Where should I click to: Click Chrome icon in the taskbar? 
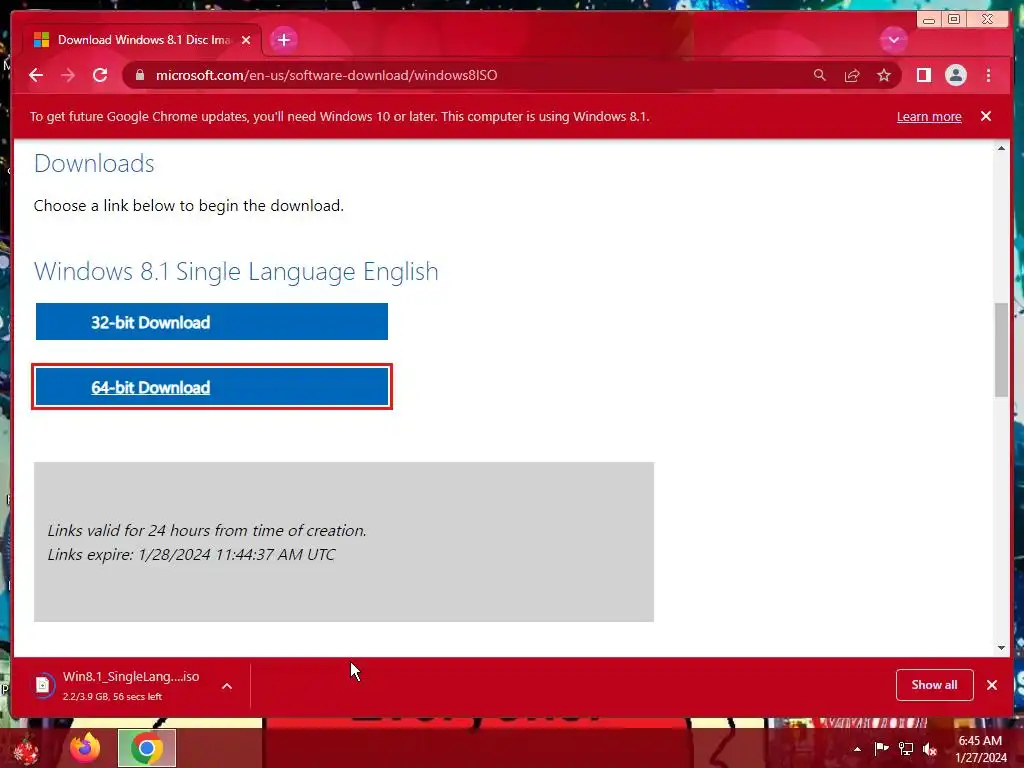(x=147, y=748)
